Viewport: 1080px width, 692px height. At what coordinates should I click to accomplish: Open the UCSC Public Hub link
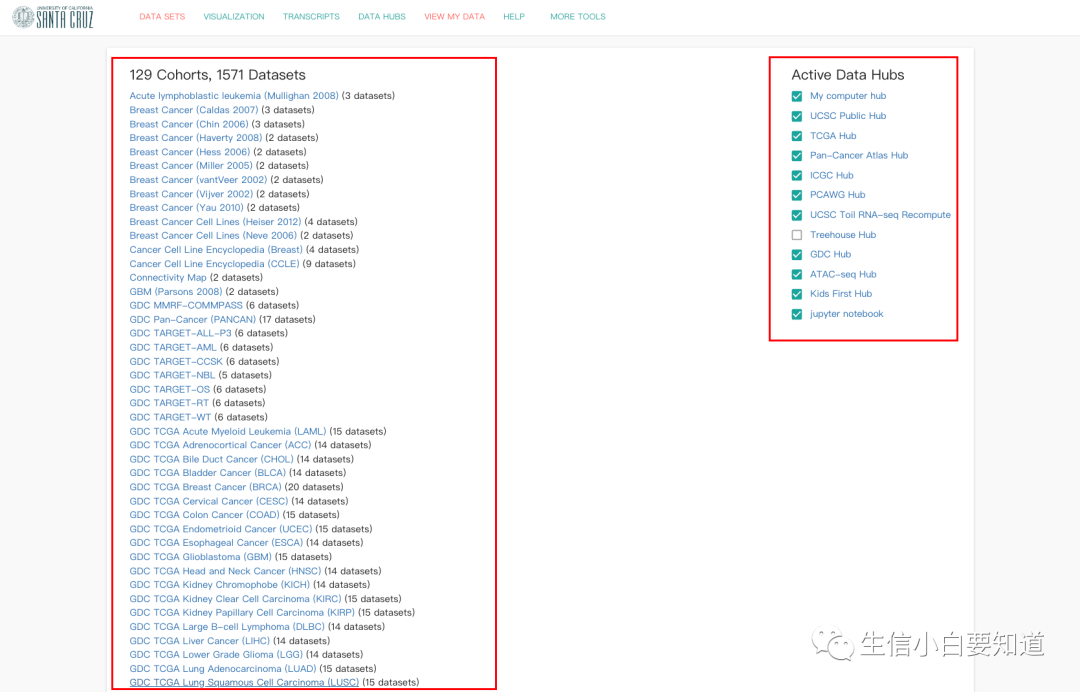pyautogui.click(x=848, y=116)
